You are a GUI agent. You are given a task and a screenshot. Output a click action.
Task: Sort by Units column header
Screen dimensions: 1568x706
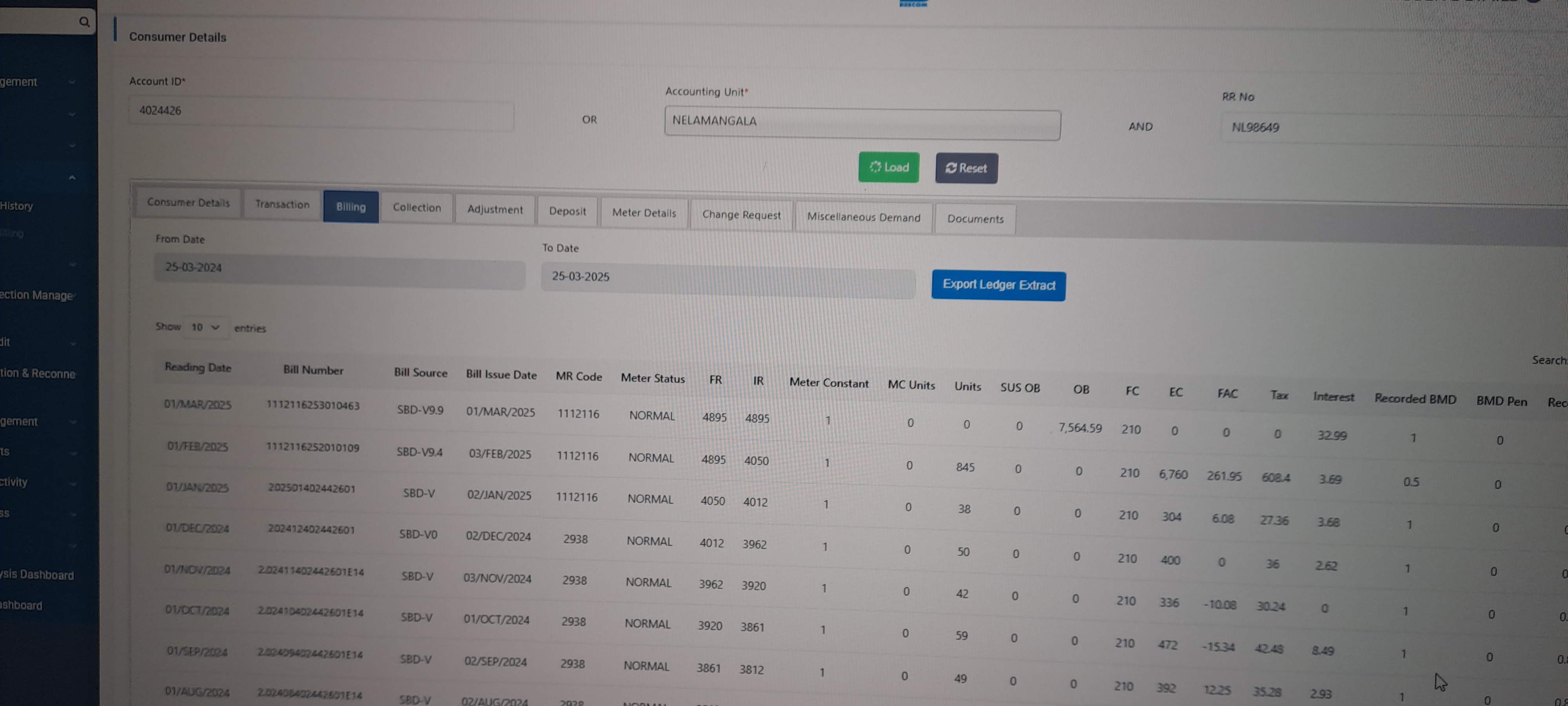pyautogui.click(x=967, y=387)
